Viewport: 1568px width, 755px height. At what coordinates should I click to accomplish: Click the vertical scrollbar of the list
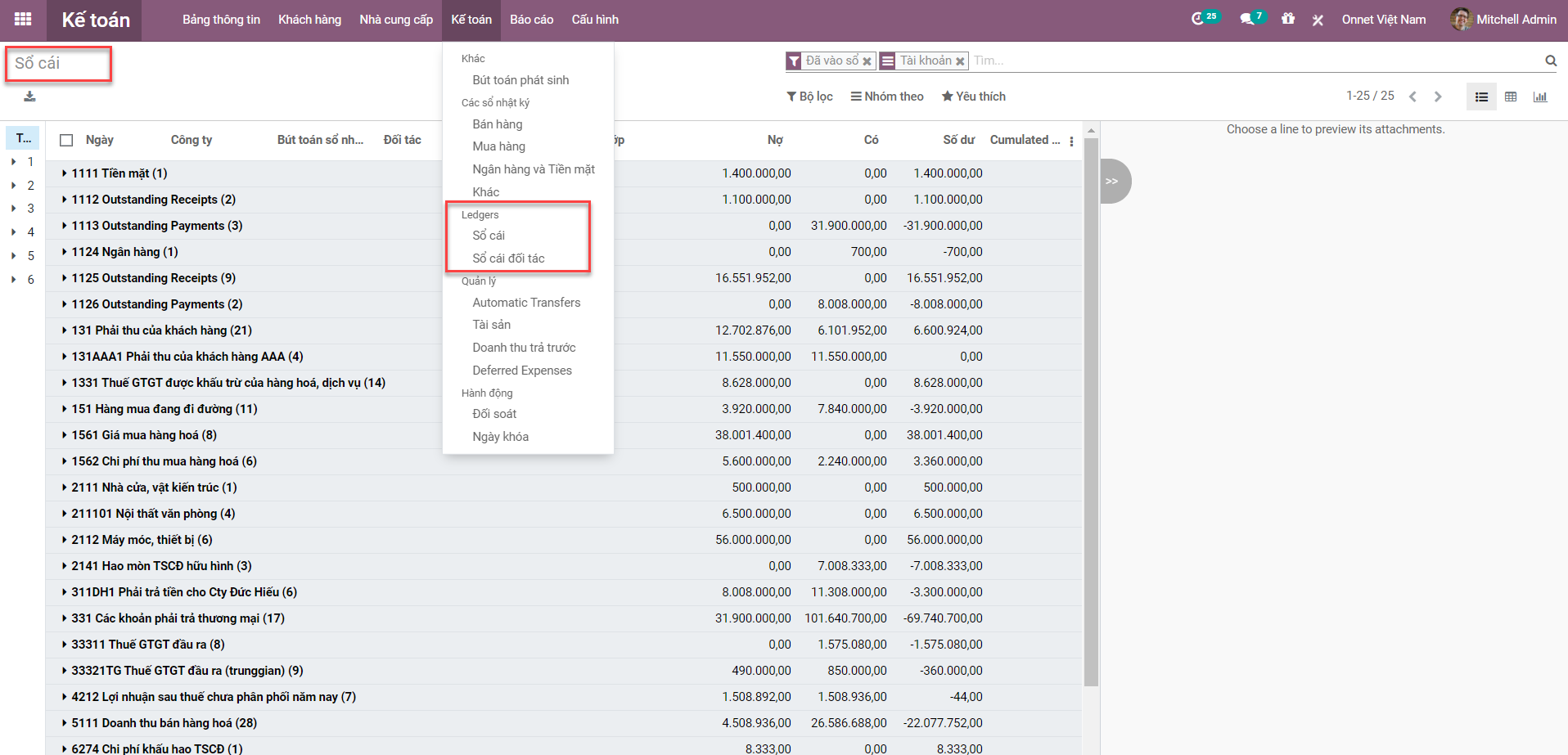[1090, 409]
